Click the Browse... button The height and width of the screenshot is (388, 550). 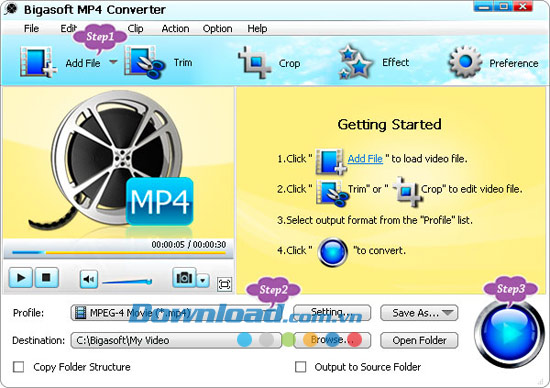(x=332, y=340)
